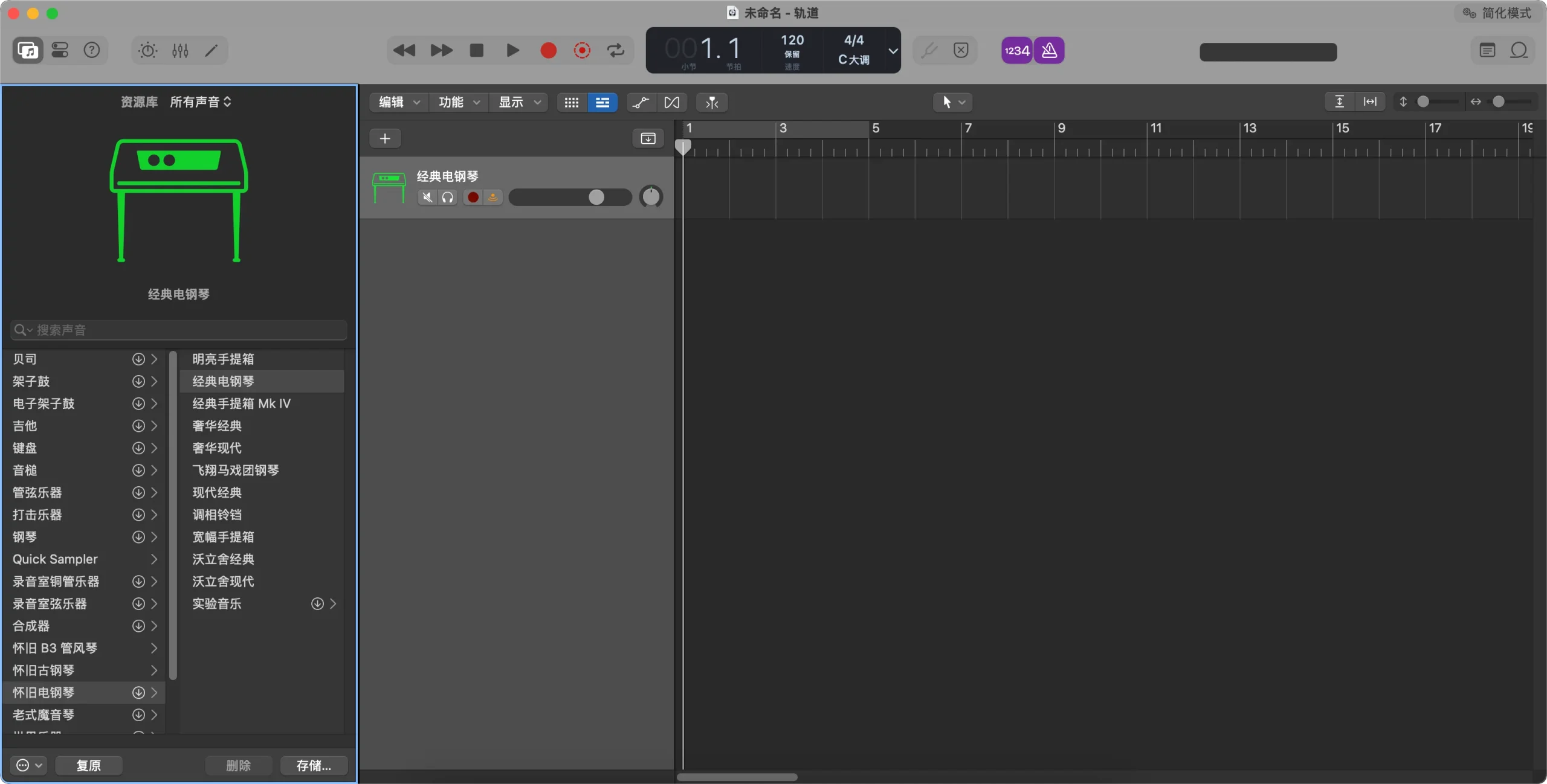
Task: Open the Loop Browser icon
Action: pos(1519,50)
